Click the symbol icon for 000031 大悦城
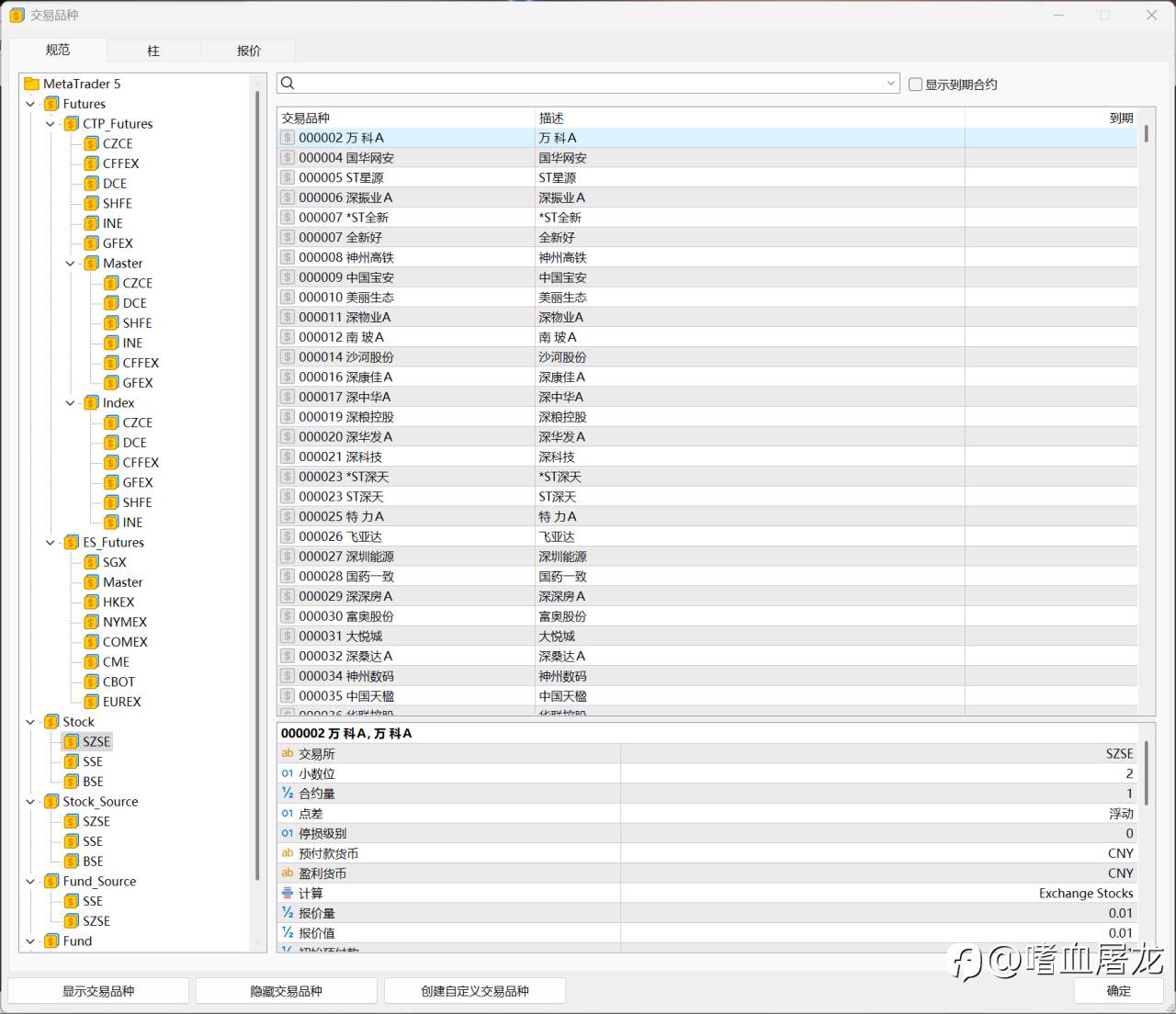The image size is (1176, 1014). pyautogui.click(x=288, y=636)
